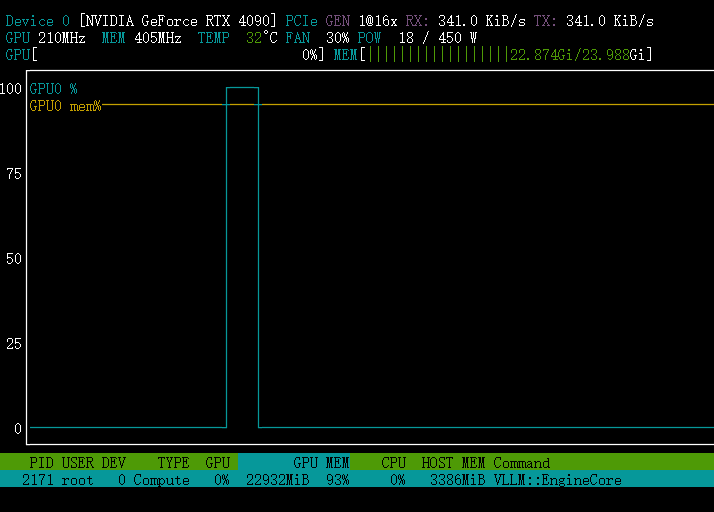This screenshot has width=714, height=512.
Task: Click the RX 341.0 KiB/s value
Action: pyautogui.click(x=465, y=21)
